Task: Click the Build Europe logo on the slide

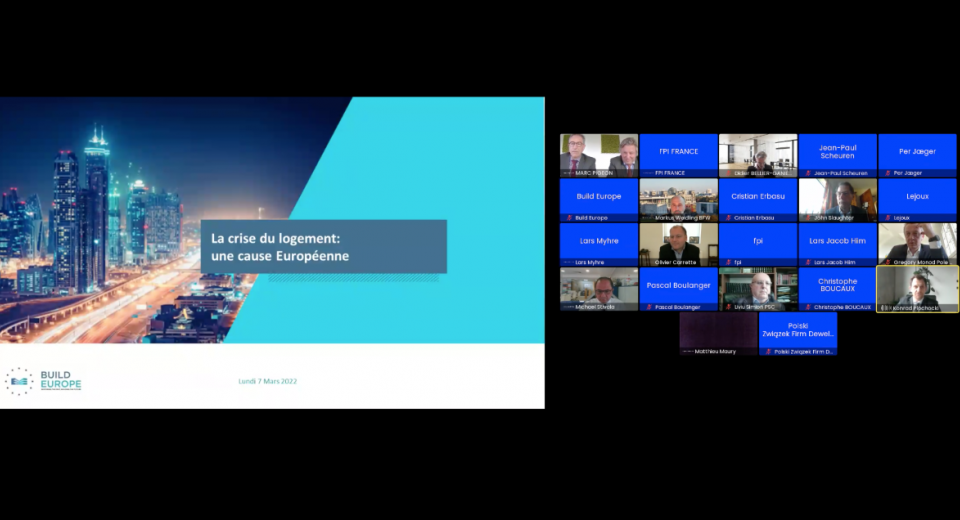Action: [43, 381]
